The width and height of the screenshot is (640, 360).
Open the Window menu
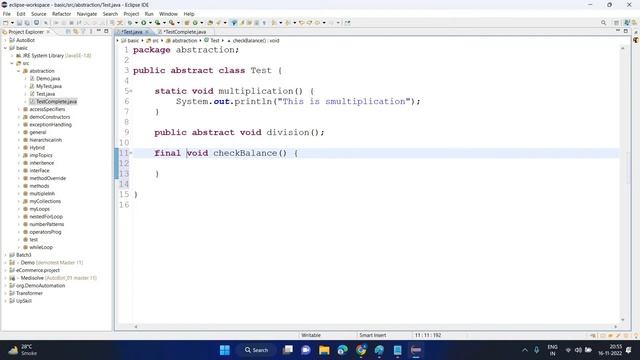point(168,14)
